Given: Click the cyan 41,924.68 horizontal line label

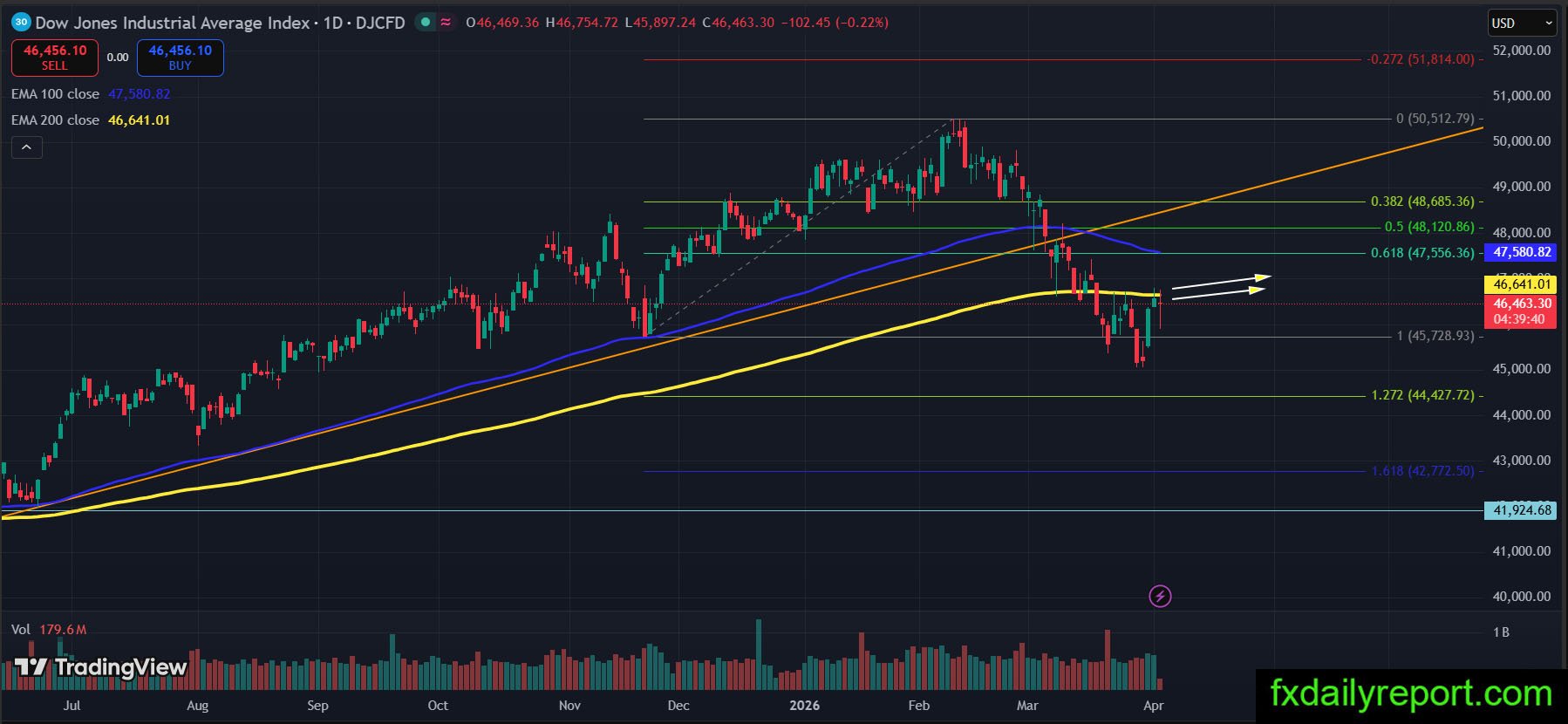Looking at the screenshot, I should tap(1522, 510).
